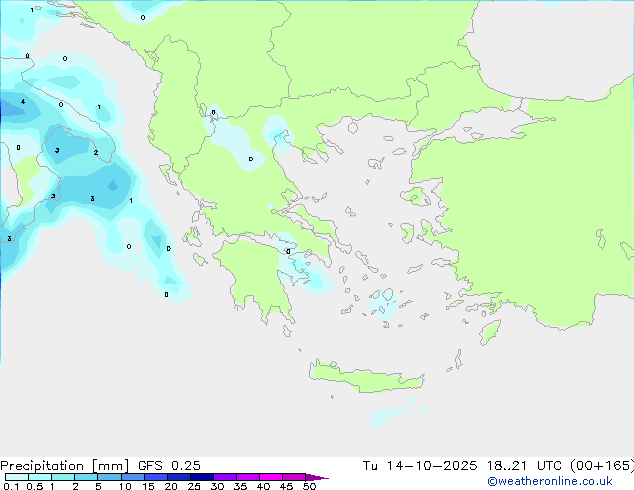Click the legend label '15'
Viewport: 634px width, 490px height.
pos(148,486)
